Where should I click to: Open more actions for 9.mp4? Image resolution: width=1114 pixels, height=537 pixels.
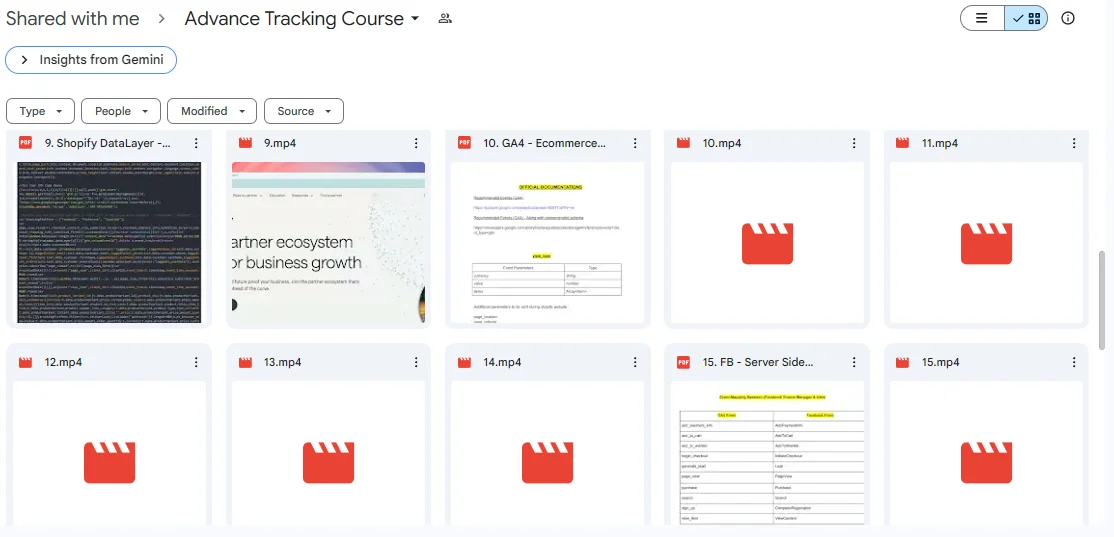(x=416, y=144)
